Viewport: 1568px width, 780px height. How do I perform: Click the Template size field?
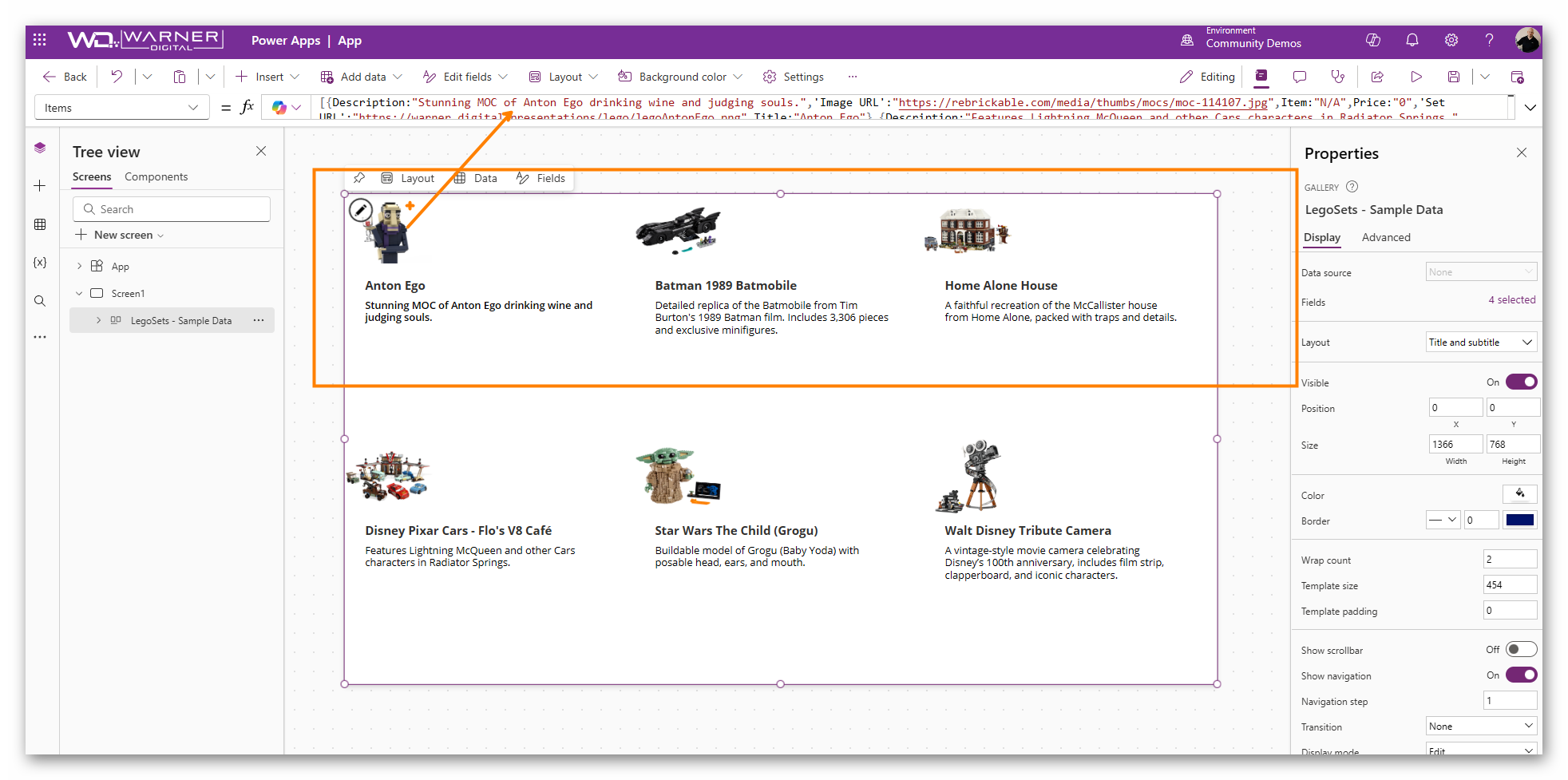tap(1510, 584)
